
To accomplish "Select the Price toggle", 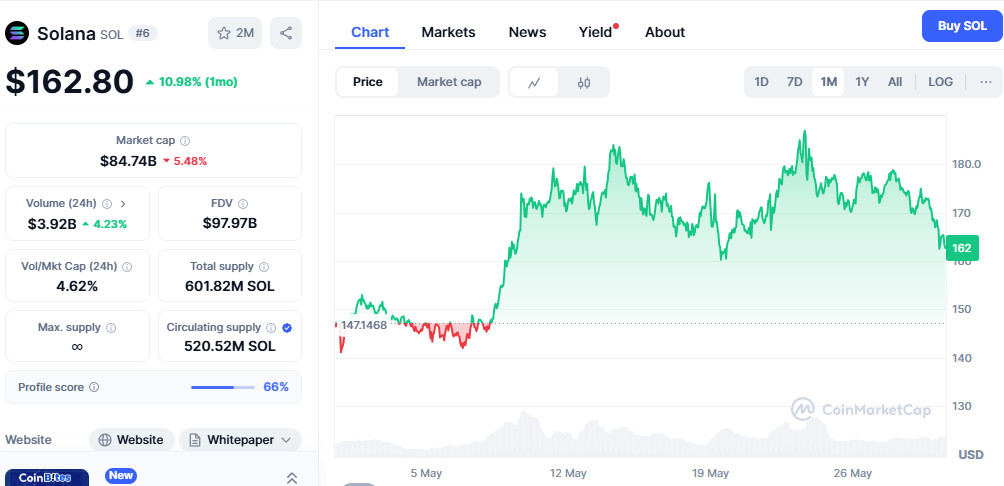I will [x=368, y=82].
